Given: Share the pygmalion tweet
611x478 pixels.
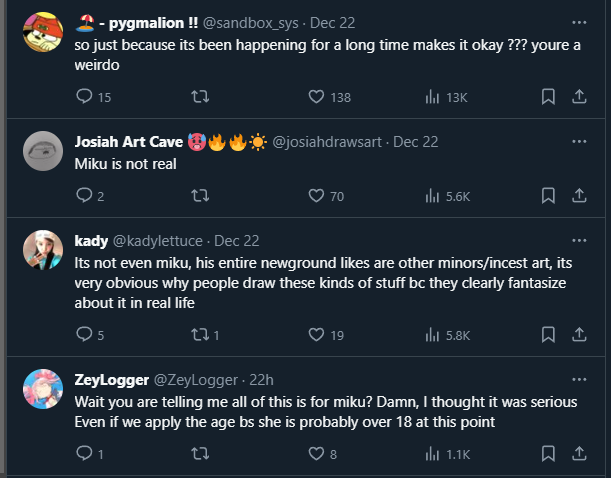Looking at the screenshot, I should coord(579,97).
